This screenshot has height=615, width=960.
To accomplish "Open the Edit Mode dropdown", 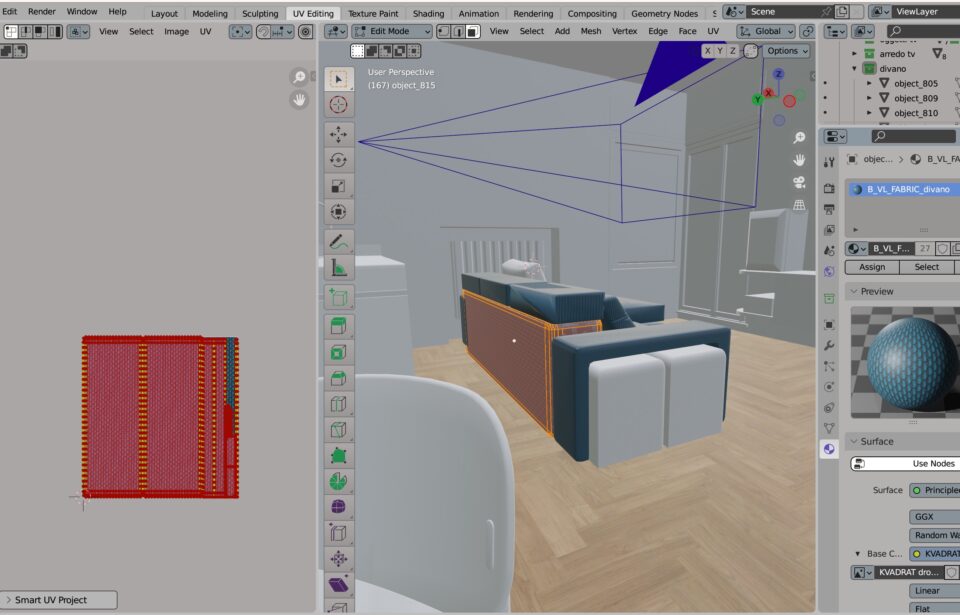I will tap(392, 31).
